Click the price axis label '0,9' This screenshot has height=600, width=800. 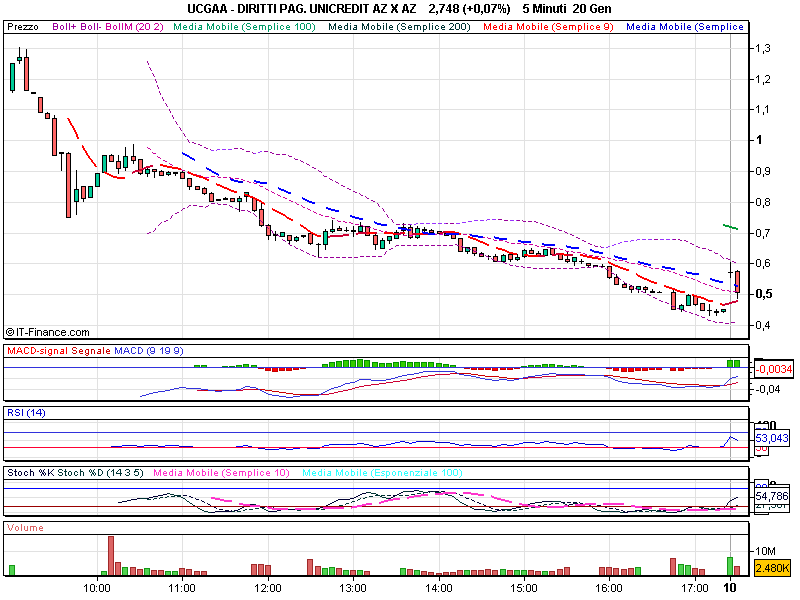[x=763, y=171]
